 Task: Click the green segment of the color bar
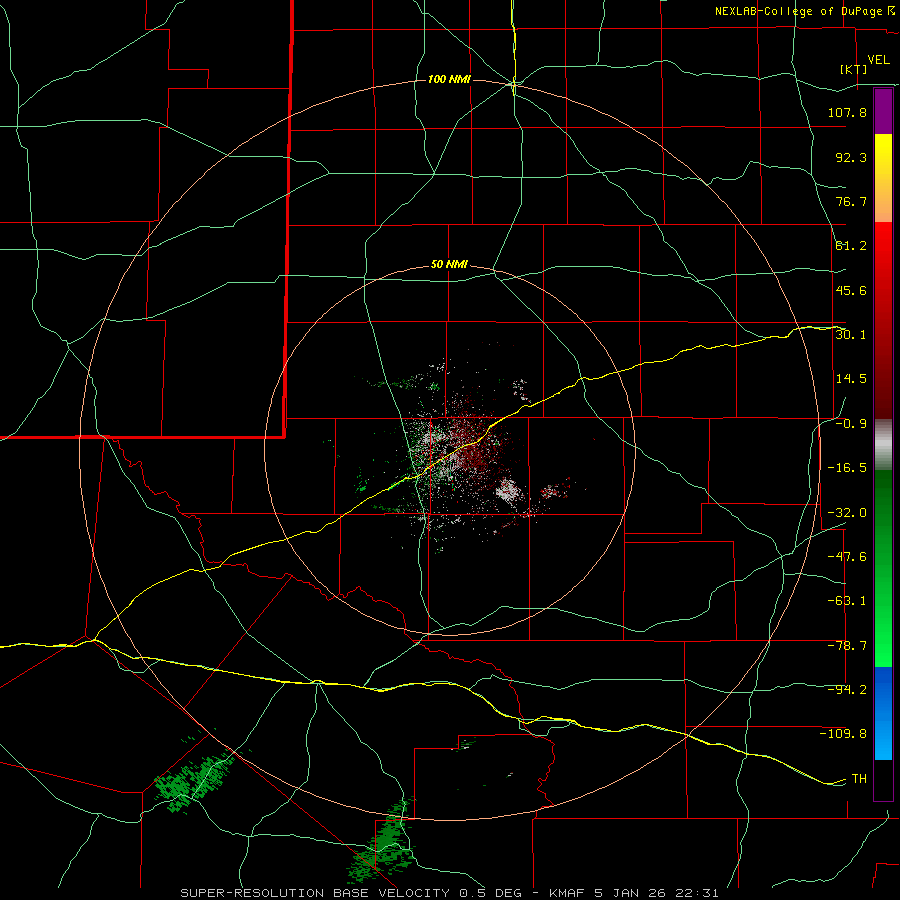point(883,568)
